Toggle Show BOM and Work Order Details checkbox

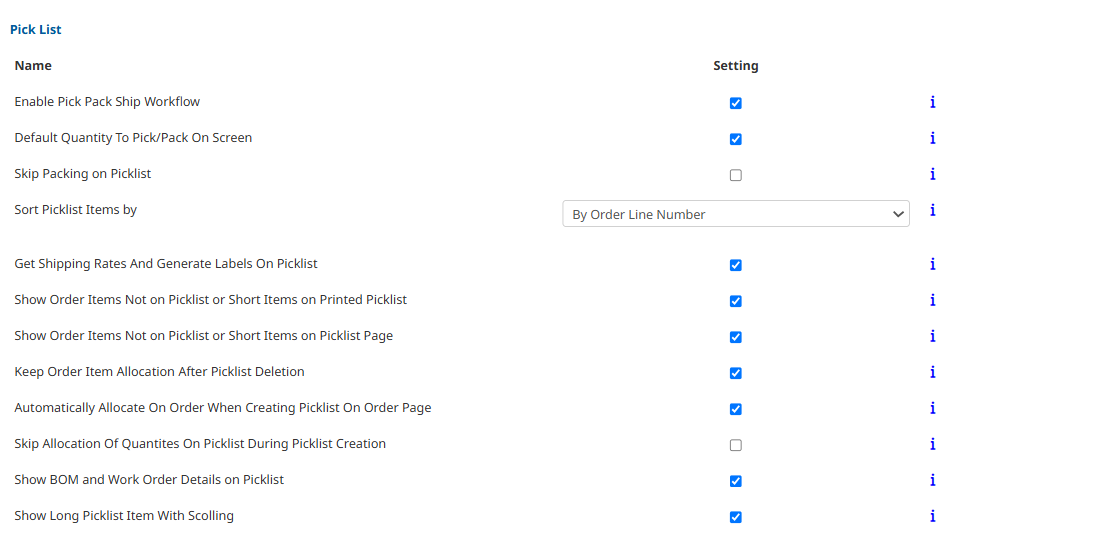[x=736, y=481]
